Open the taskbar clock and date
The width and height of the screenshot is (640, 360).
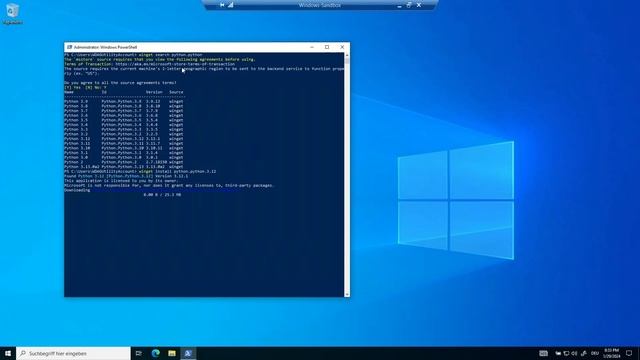611,353
